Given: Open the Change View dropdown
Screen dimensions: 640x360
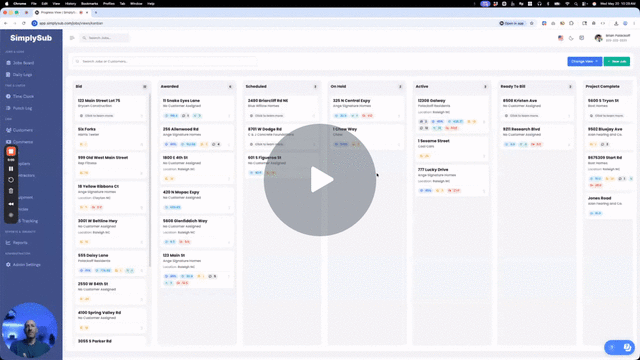Looking at the screenshot, I should click(584, 61).
